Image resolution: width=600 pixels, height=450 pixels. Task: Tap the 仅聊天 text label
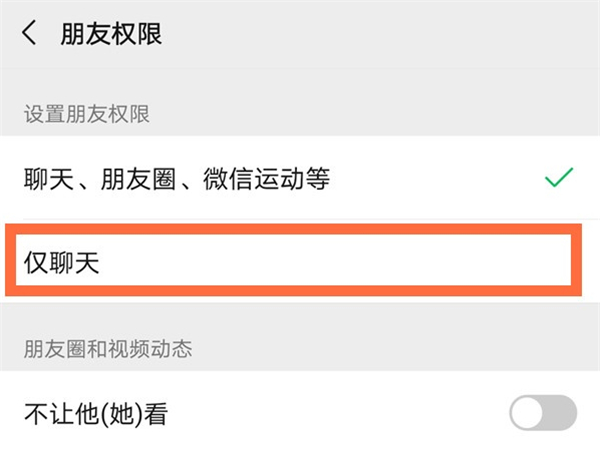click(x=62, y=264)
